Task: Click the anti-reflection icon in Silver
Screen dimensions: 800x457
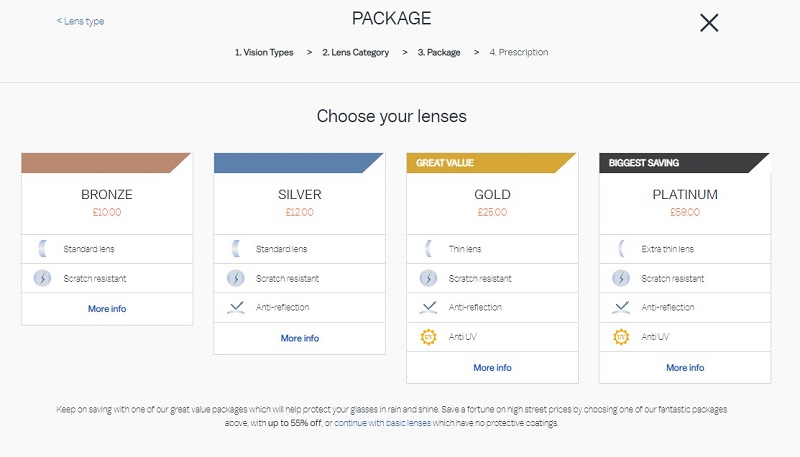Action: pos(236,308)
